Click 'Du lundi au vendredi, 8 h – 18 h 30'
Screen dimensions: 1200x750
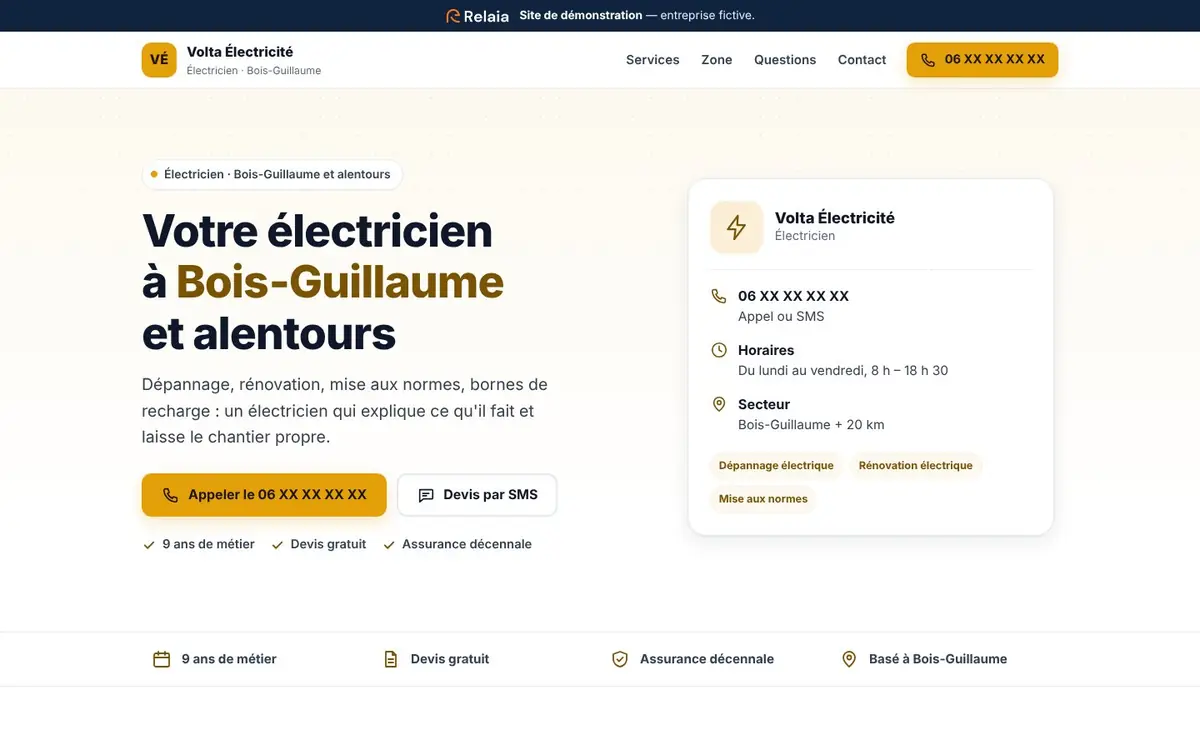(843, 370)
